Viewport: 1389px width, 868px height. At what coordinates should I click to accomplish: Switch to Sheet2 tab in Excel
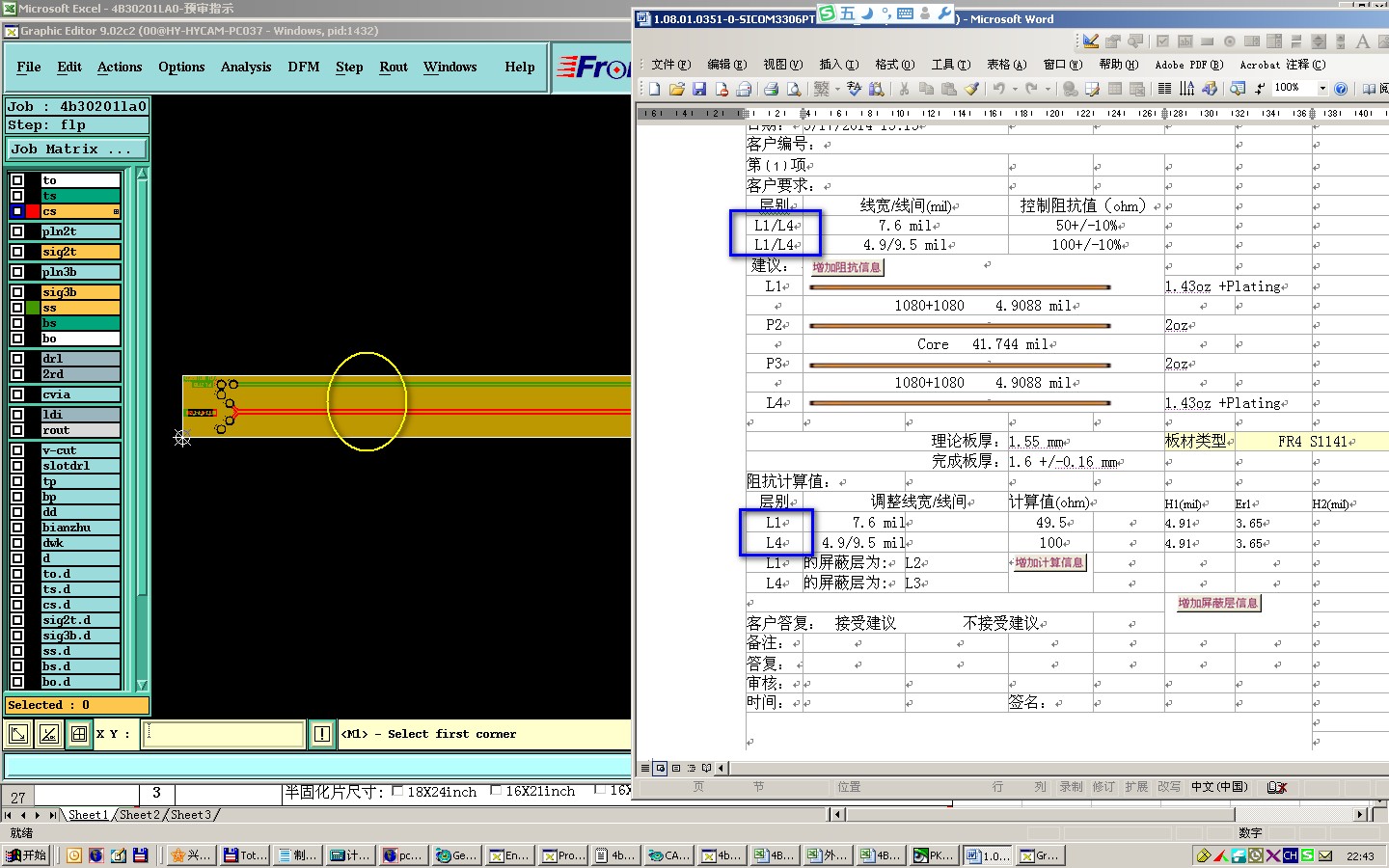140,815
